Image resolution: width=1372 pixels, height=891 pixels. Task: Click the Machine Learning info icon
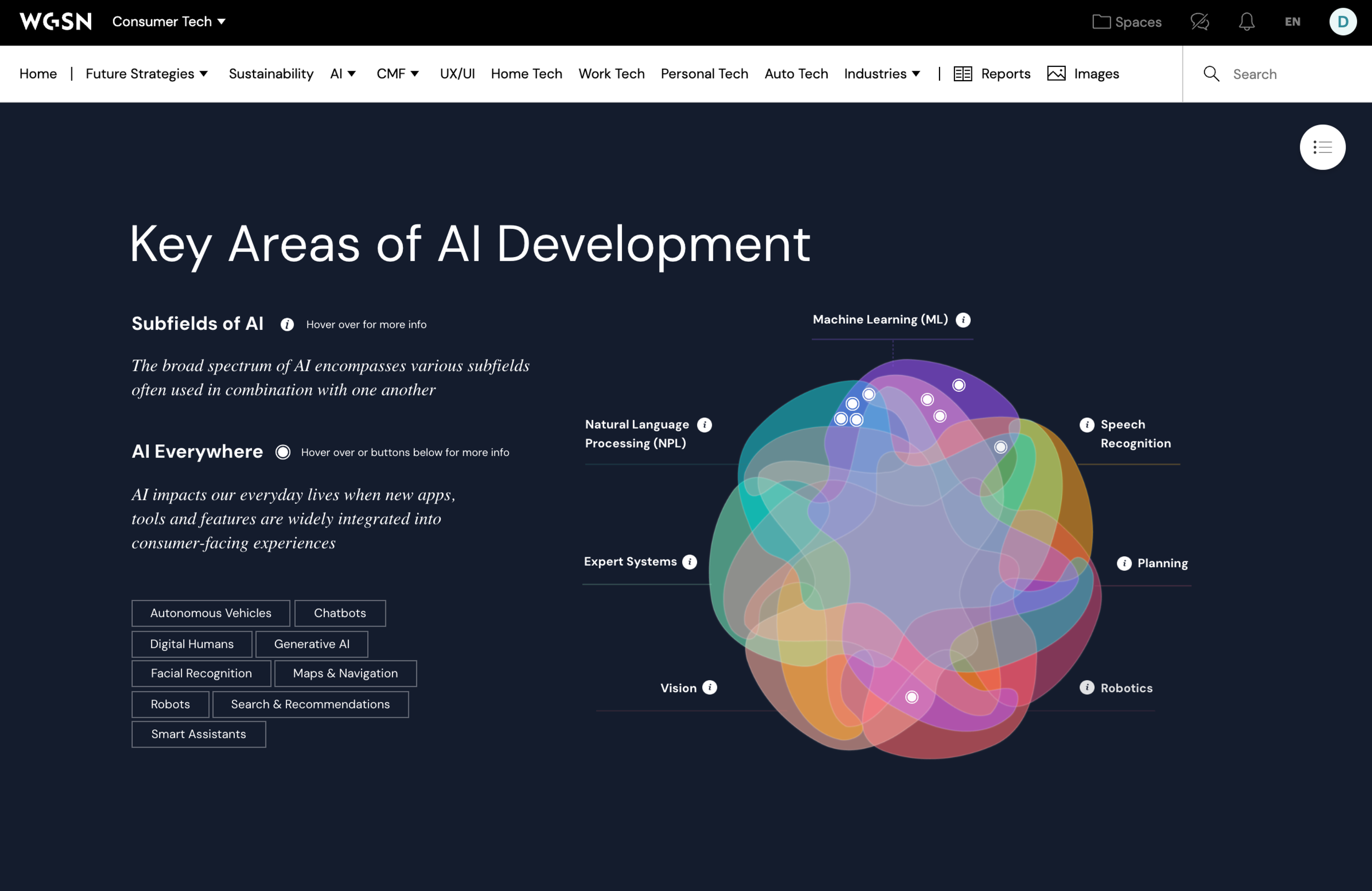pos(963,320)
